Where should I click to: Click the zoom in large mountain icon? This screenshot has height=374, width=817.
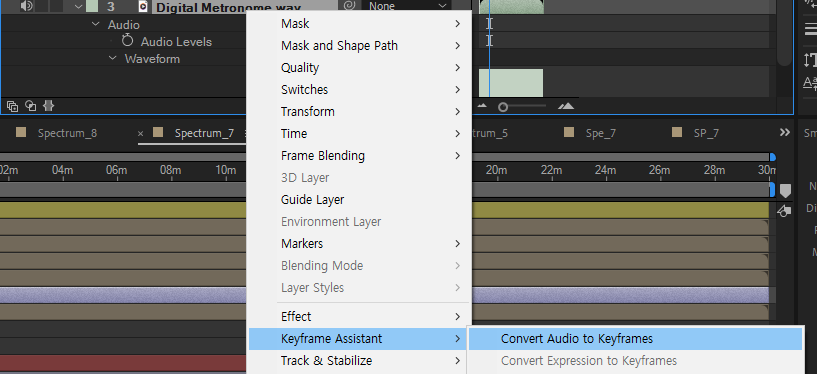[565, 106]
